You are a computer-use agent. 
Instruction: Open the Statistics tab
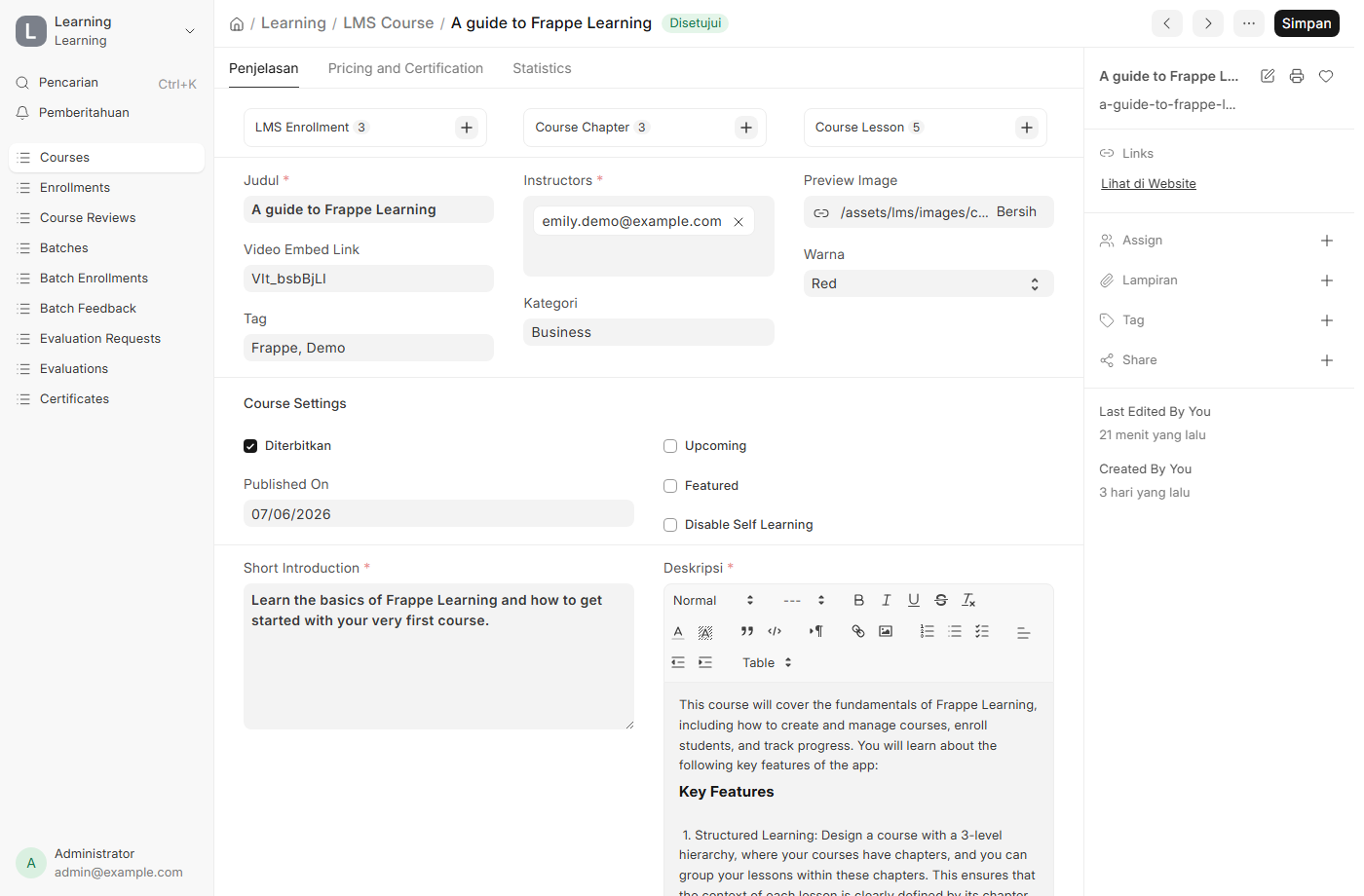point(542,68)
